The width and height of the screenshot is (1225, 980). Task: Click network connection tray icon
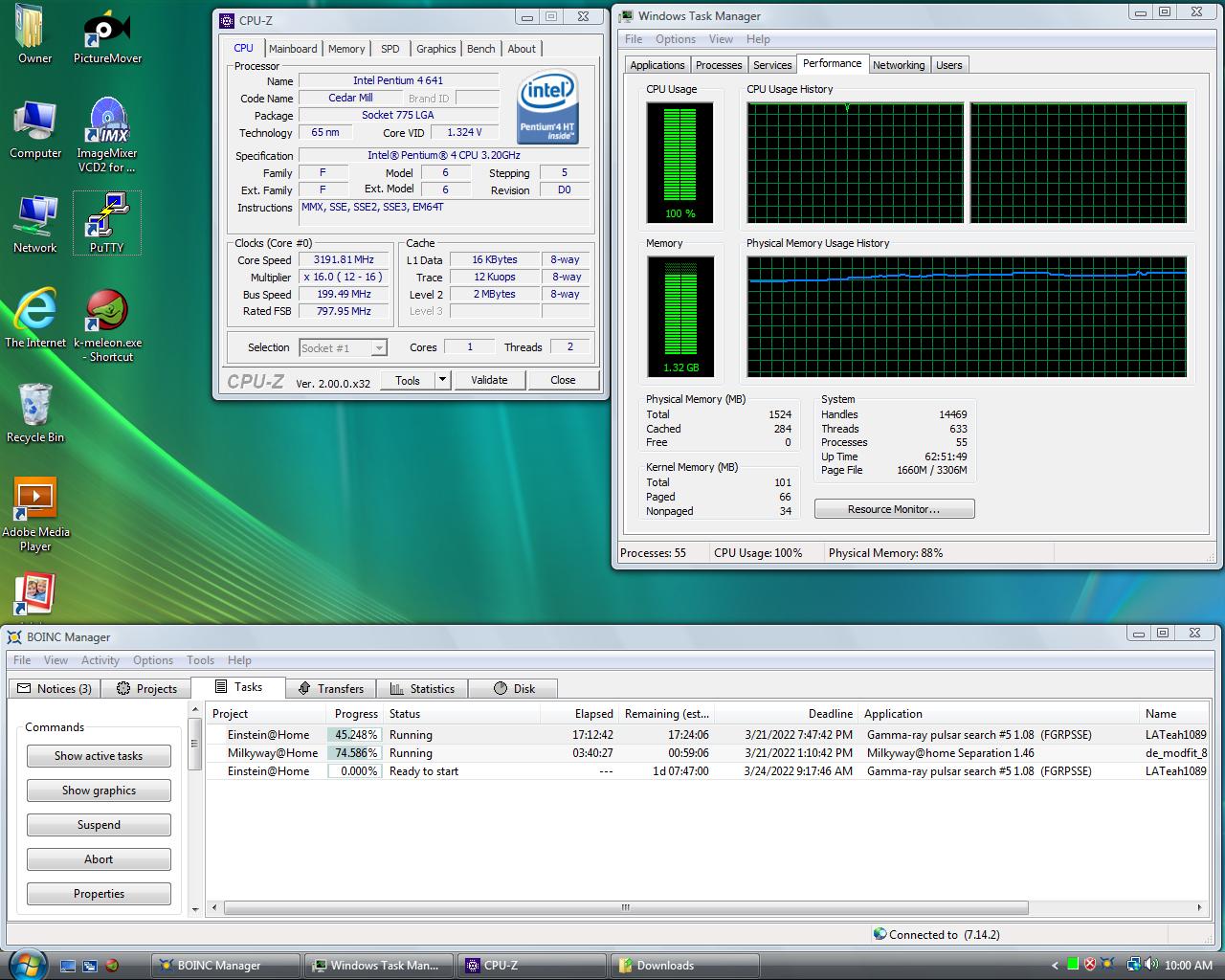1133,965
